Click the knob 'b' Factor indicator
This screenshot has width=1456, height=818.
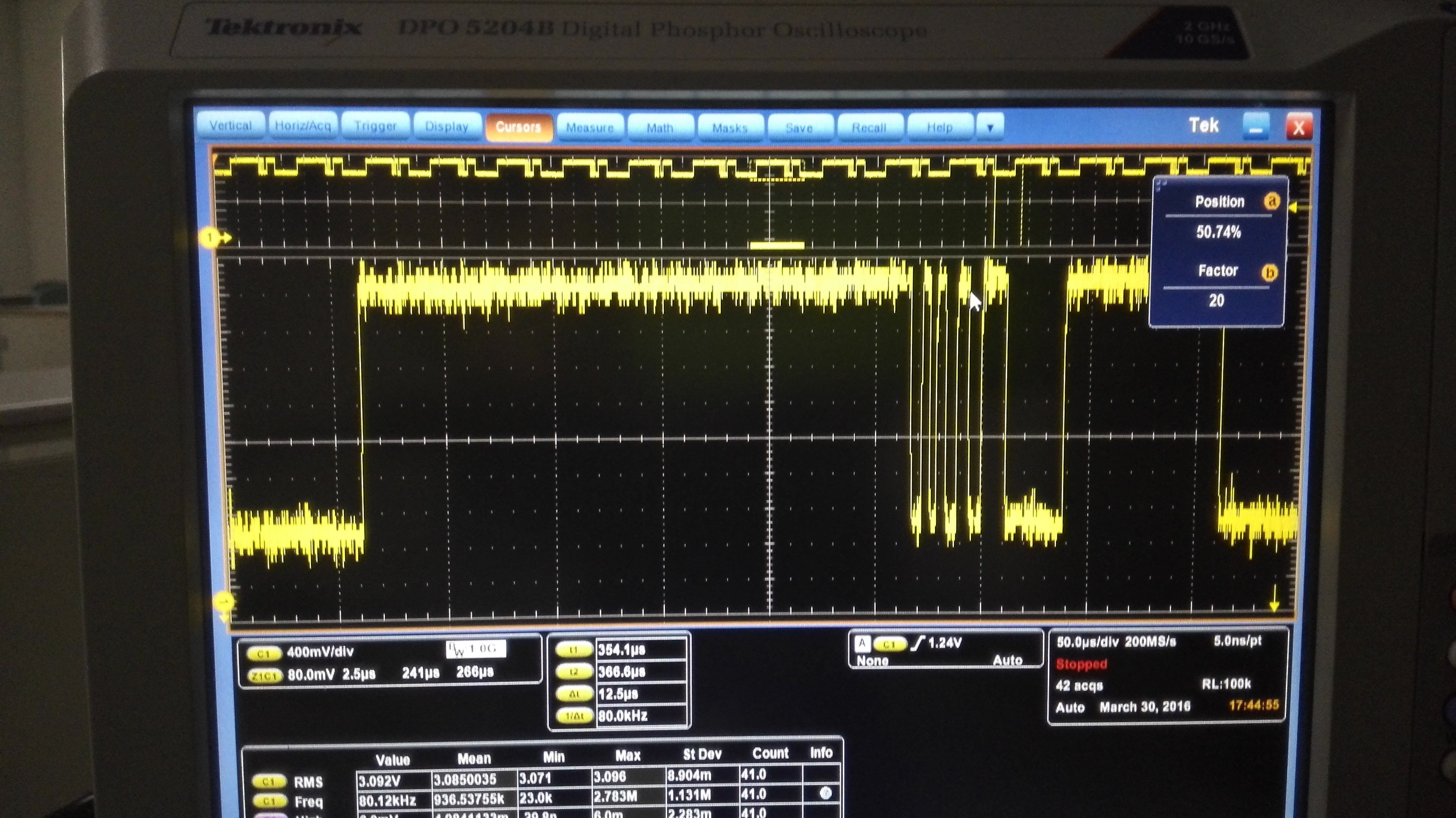(x=1269, y=273)
